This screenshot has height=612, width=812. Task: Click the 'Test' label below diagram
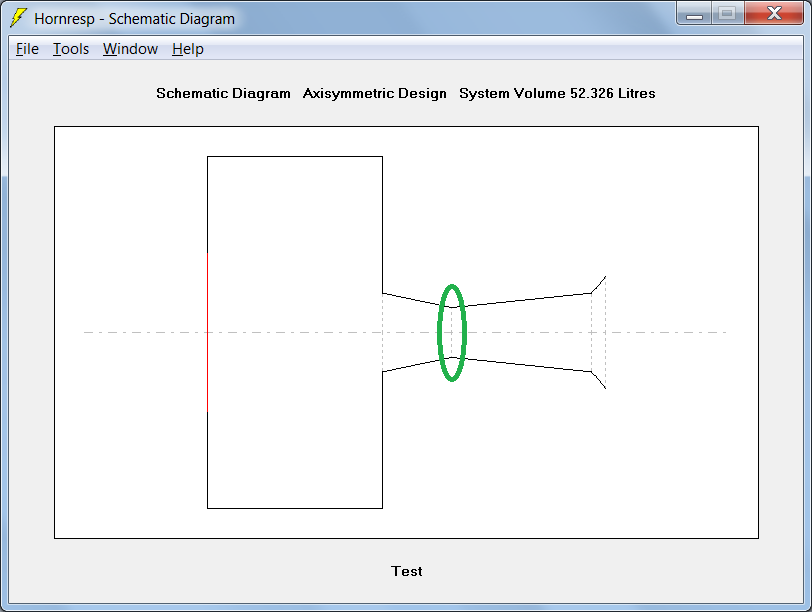point(407,571)
